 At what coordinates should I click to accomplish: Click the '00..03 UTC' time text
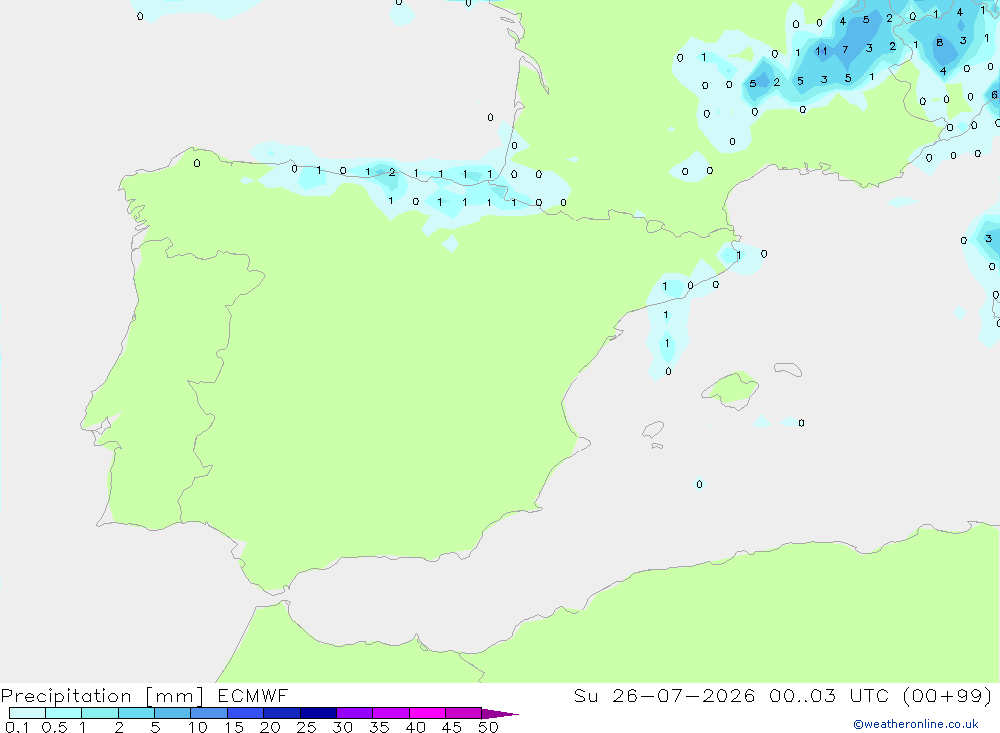(x=828, y=695)
